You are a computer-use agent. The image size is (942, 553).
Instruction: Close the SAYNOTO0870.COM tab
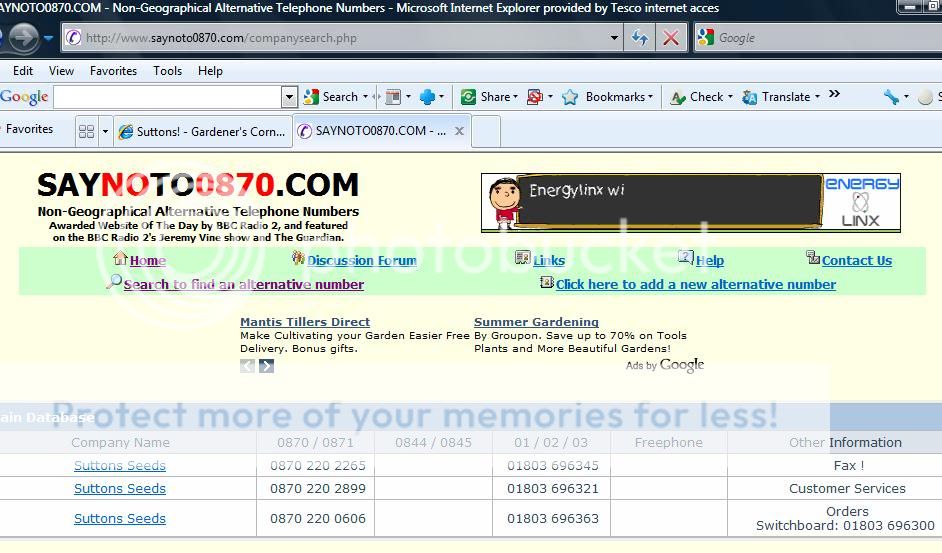pos(460,131)
